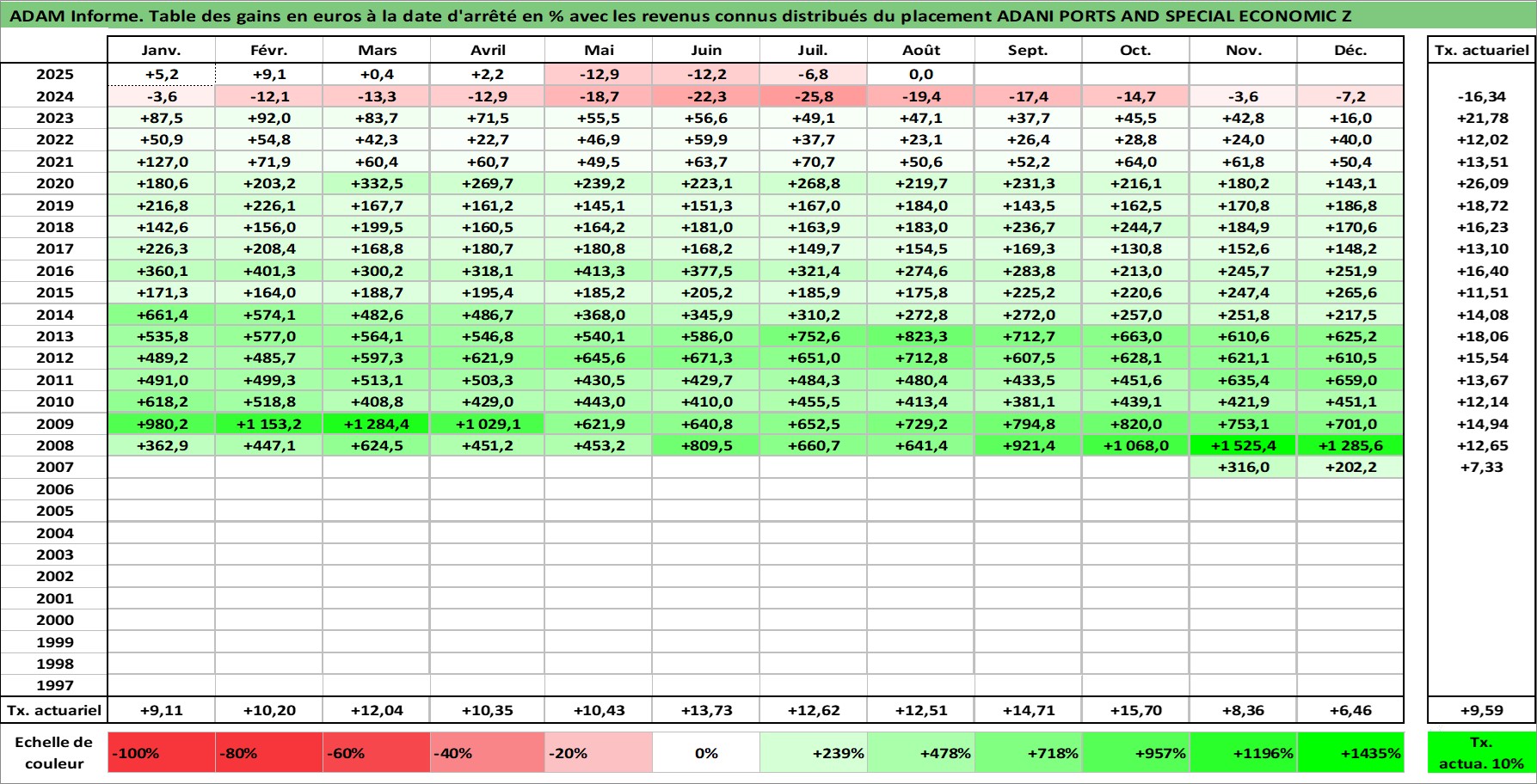Click the 0% white color scale swatch
Image resolution: width=1537 pixels, height=784 pixels.
(706, 752)
